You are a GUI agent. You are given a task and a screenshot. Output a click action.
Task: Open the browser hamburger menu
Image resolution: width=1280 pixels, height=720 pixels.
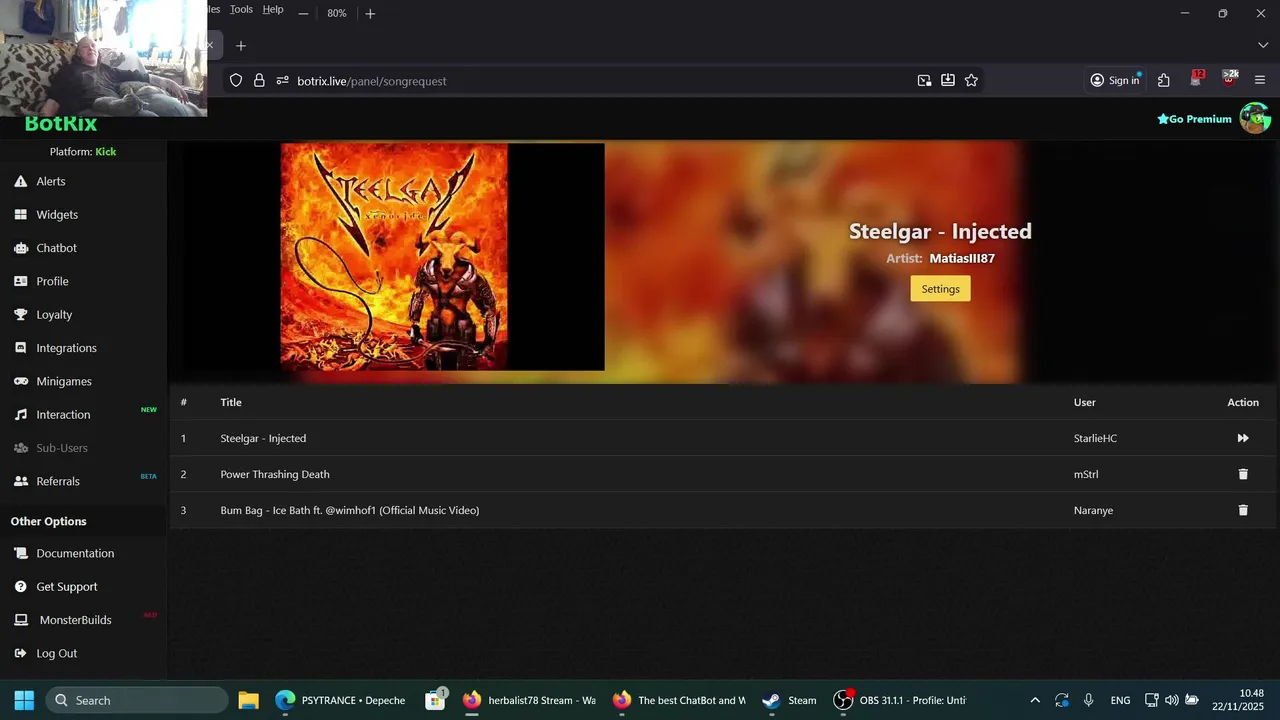(x=1260, y=81)
